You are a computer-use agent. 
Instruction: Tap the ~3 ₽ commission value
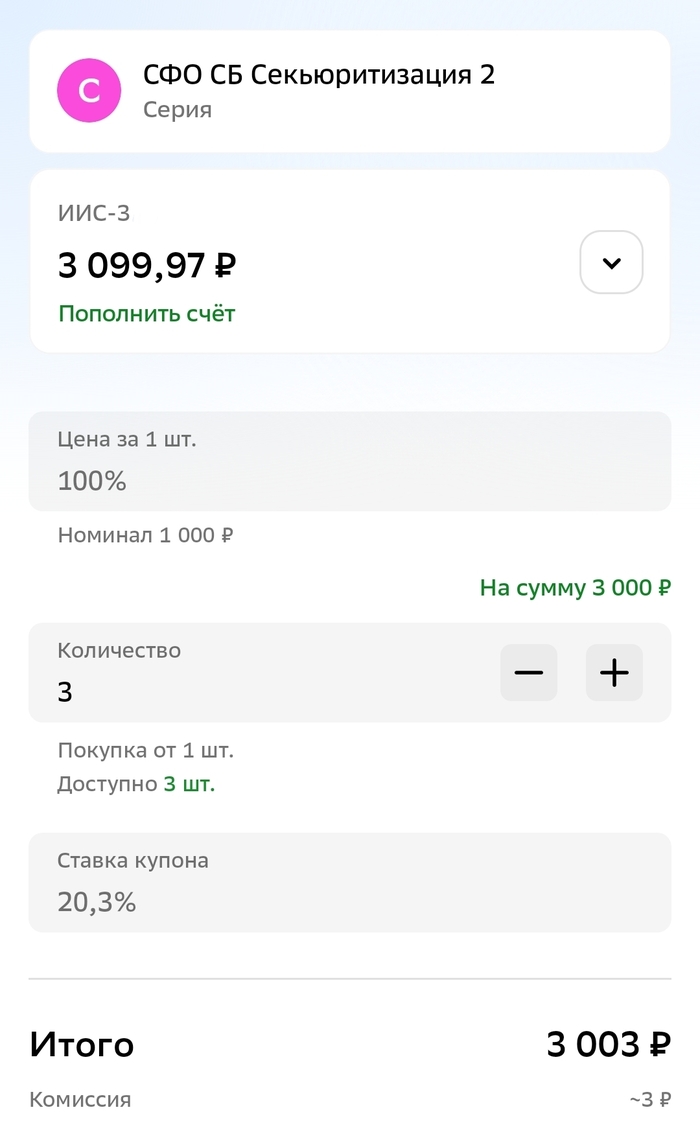[650, 1100]
